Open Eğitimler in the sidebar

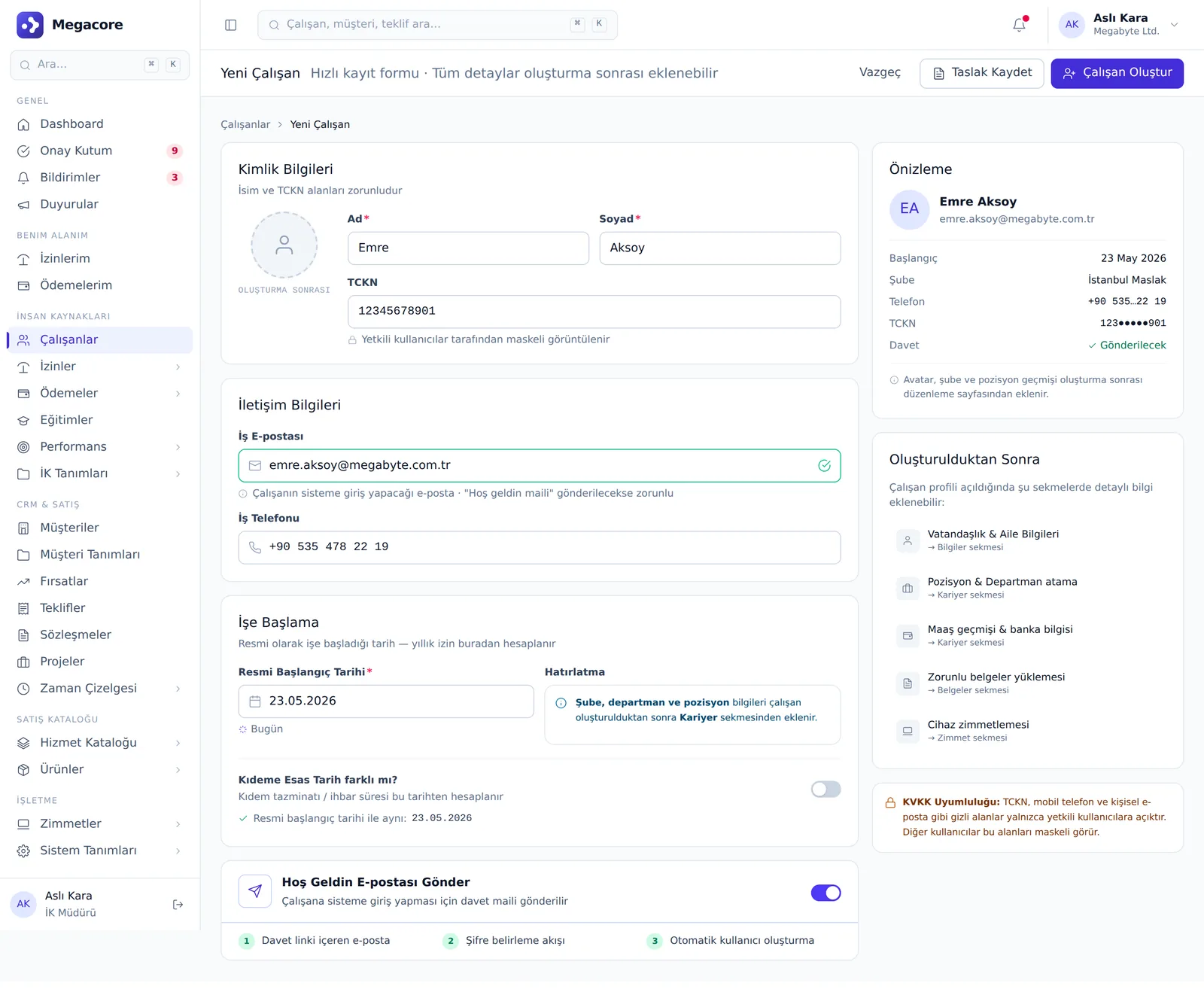click(x=99, y=420)
